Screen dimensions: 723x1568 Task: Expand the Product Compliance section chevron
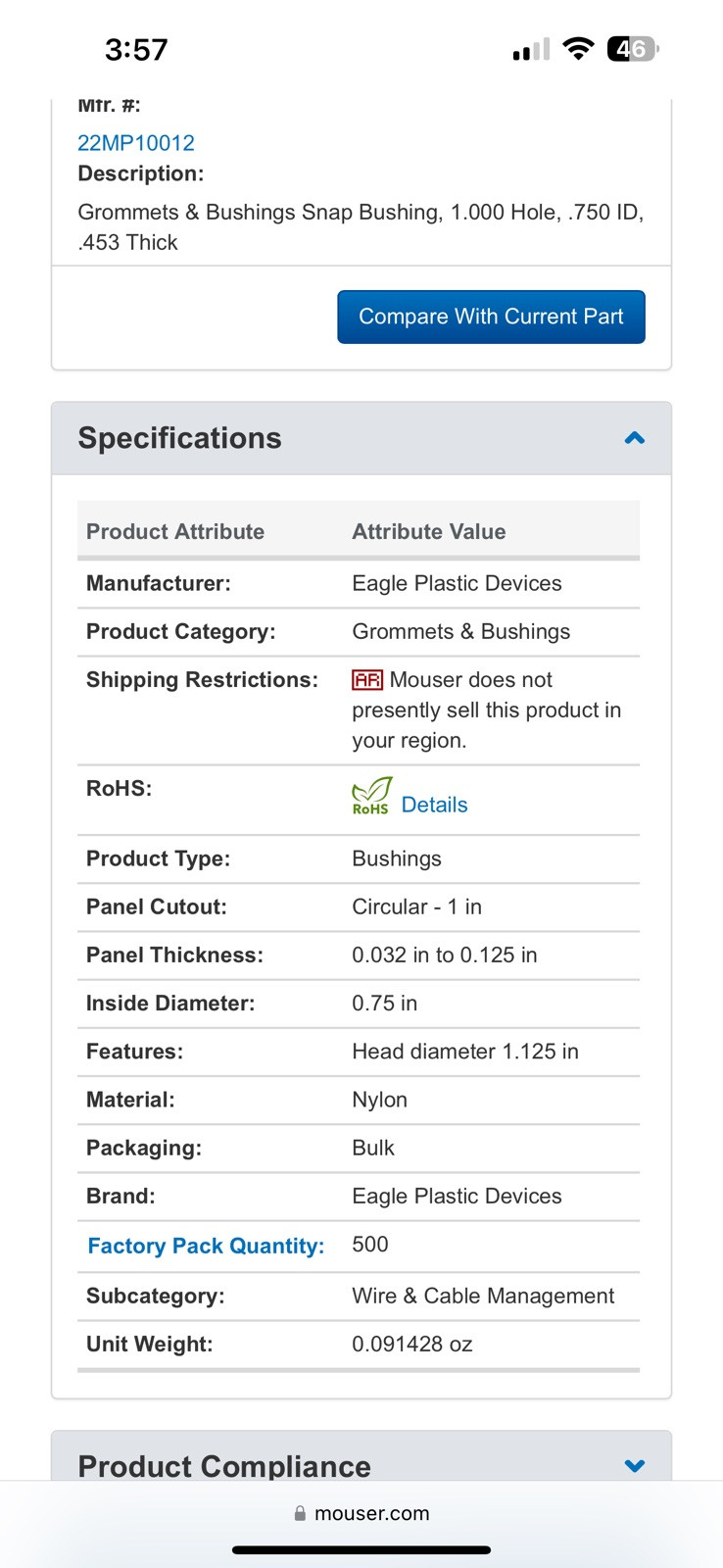635,1466
